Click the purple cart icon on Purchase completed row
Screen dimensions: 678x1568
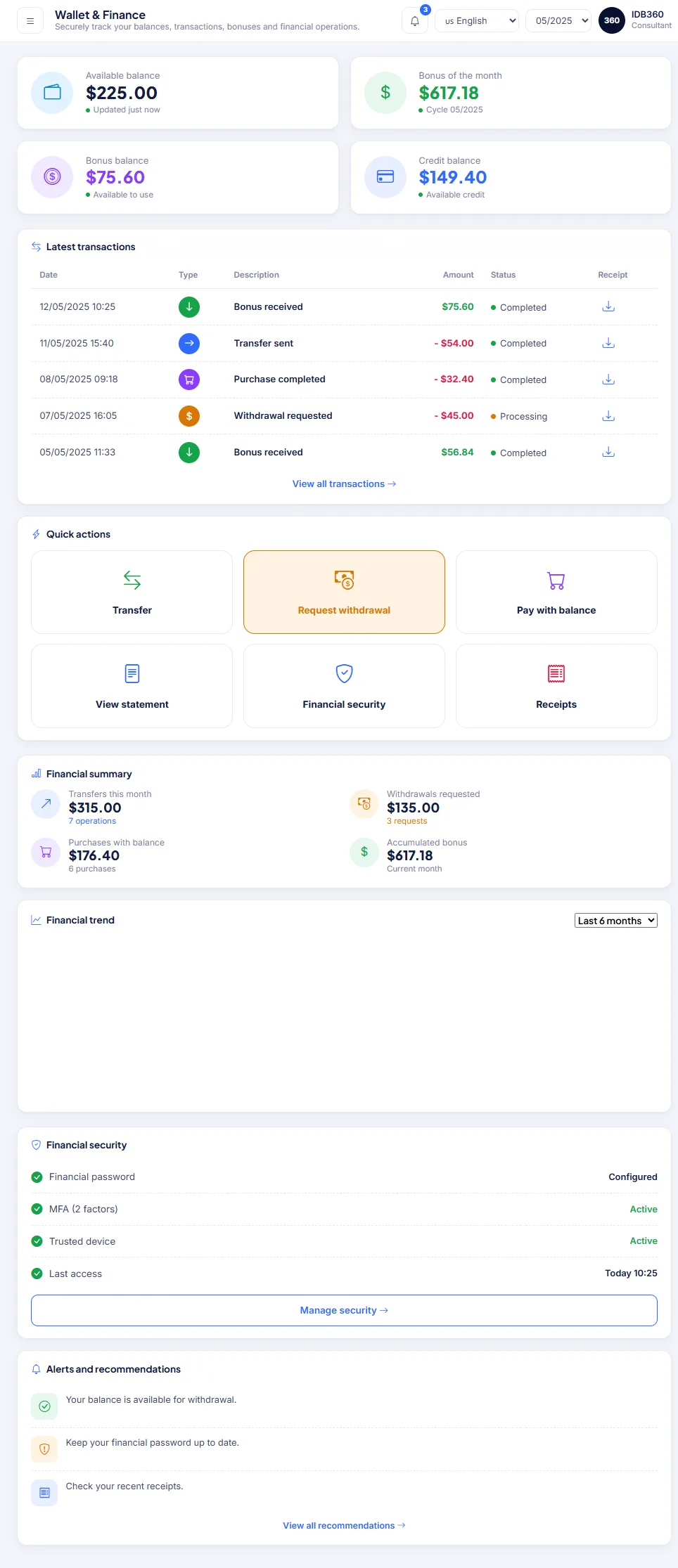189,380
